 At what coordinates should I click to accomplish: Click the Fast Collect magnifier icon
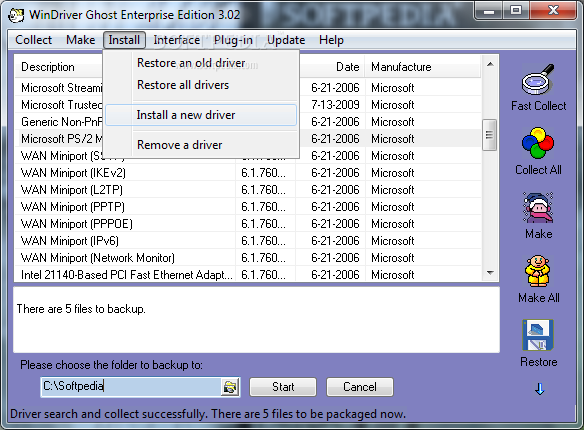[538, 80]
